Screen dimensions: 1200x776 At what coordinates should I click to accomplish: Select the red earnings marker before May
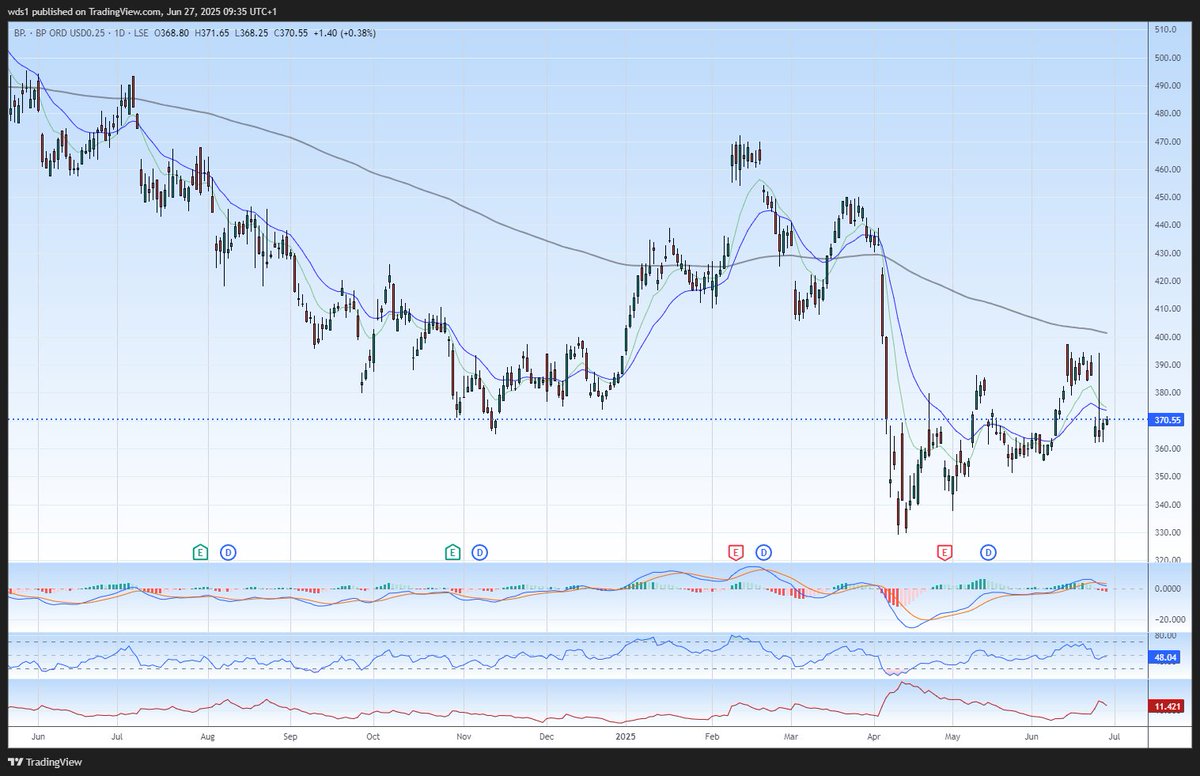point(944,551)
